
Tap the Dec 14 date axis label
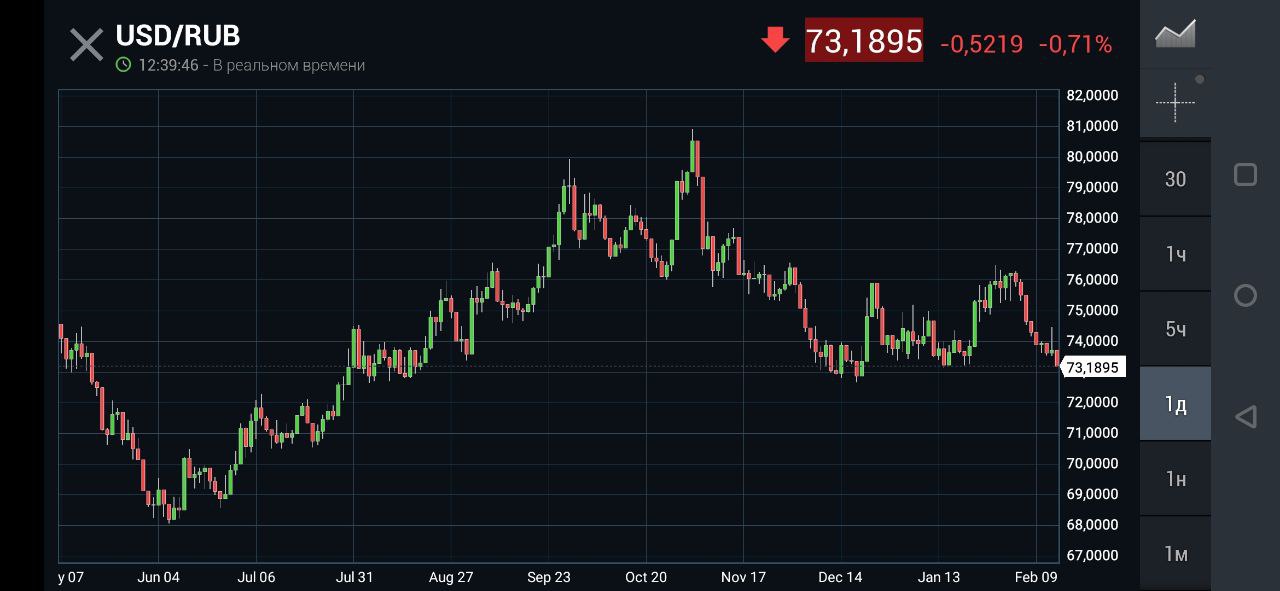tap(840, 577)
